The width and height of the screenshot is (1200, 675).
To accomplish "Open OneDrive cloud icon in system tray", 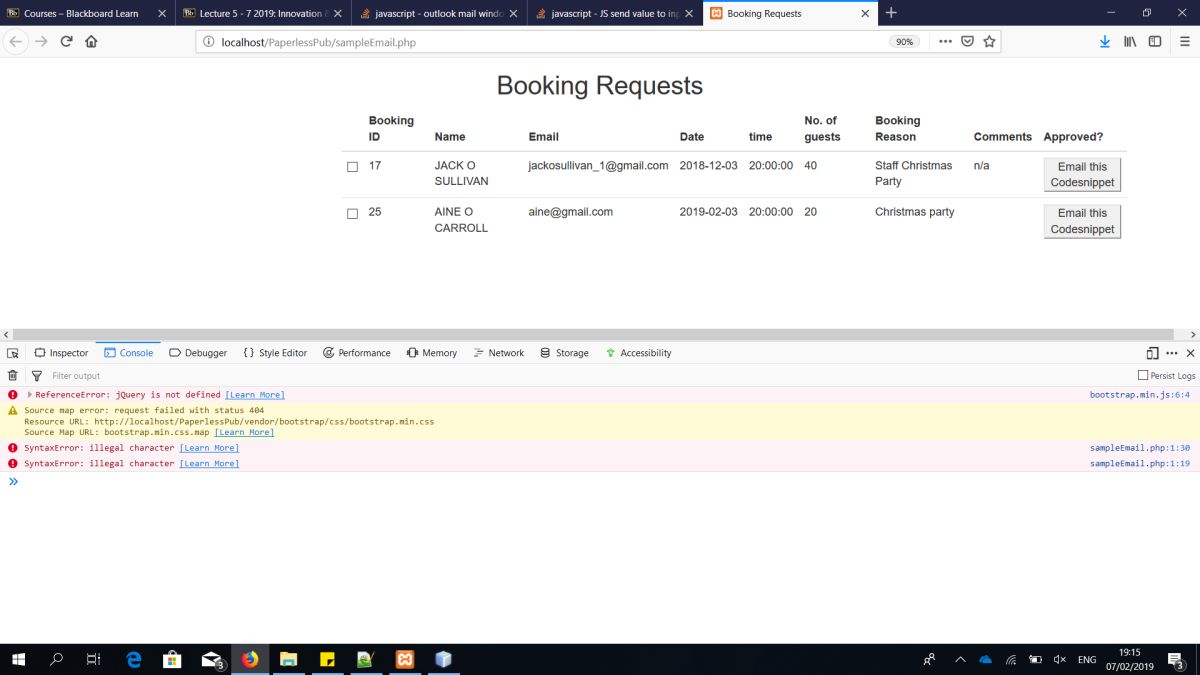I will click(x=985, y=660).
